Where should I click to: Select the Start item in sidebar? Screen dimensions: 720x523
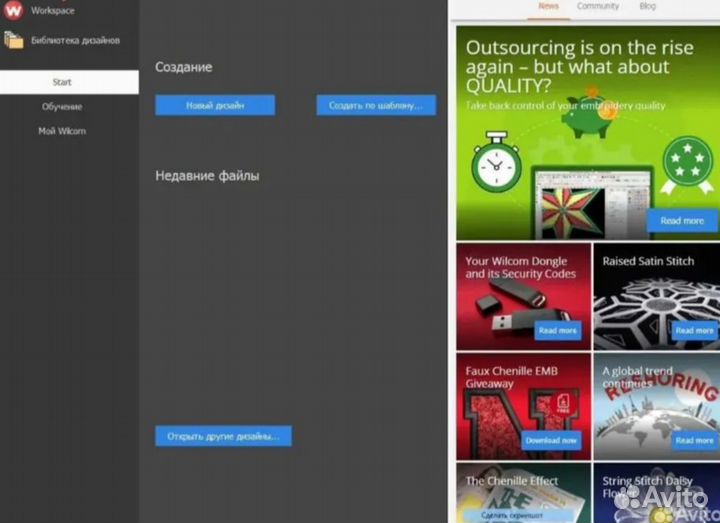coord(62,82)
